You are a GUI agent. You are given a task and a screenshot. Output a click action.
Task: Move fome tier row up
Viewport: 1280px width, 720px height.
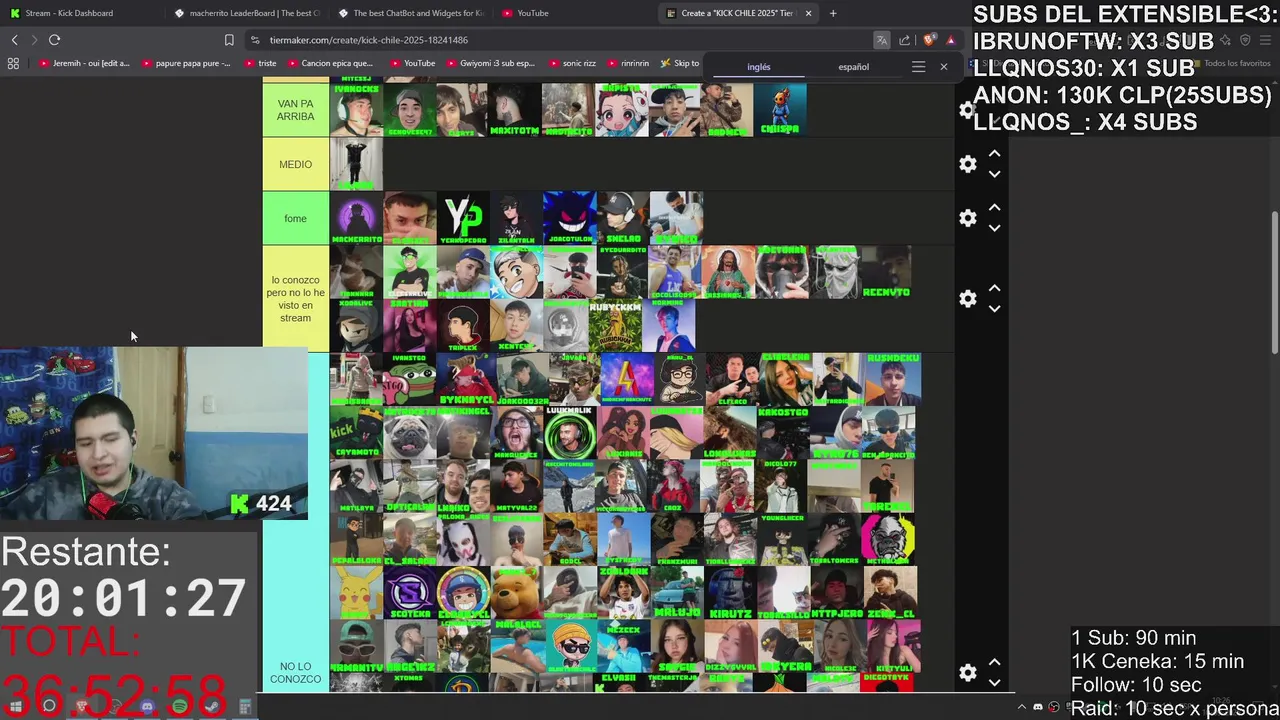pos(994,208)
